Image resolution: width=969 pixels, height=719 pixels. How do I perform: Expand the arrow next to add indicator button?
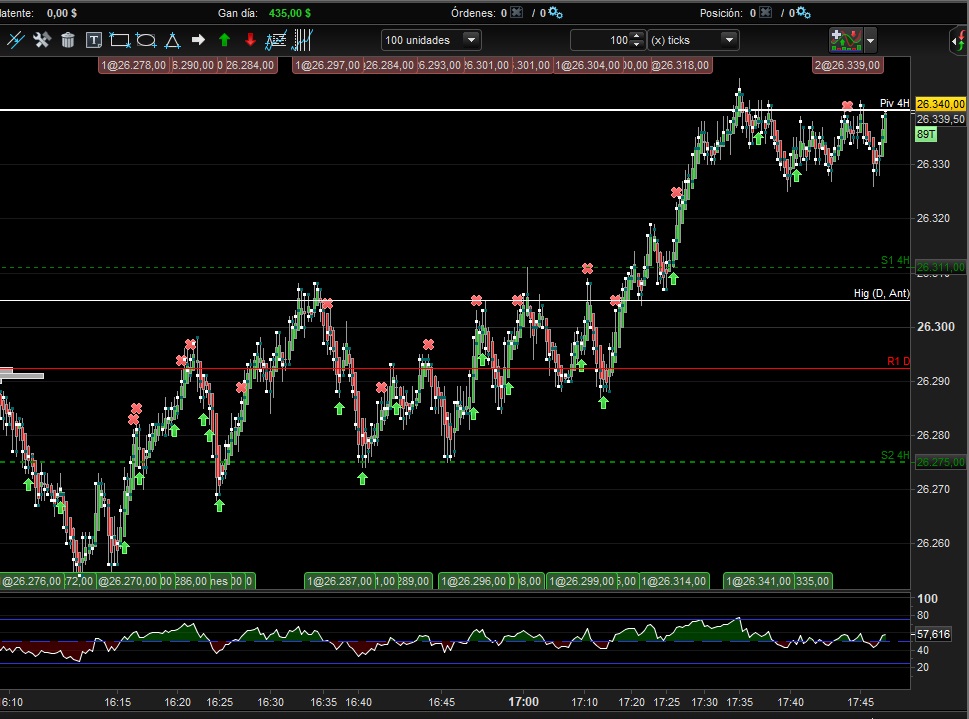coord(870,40)
